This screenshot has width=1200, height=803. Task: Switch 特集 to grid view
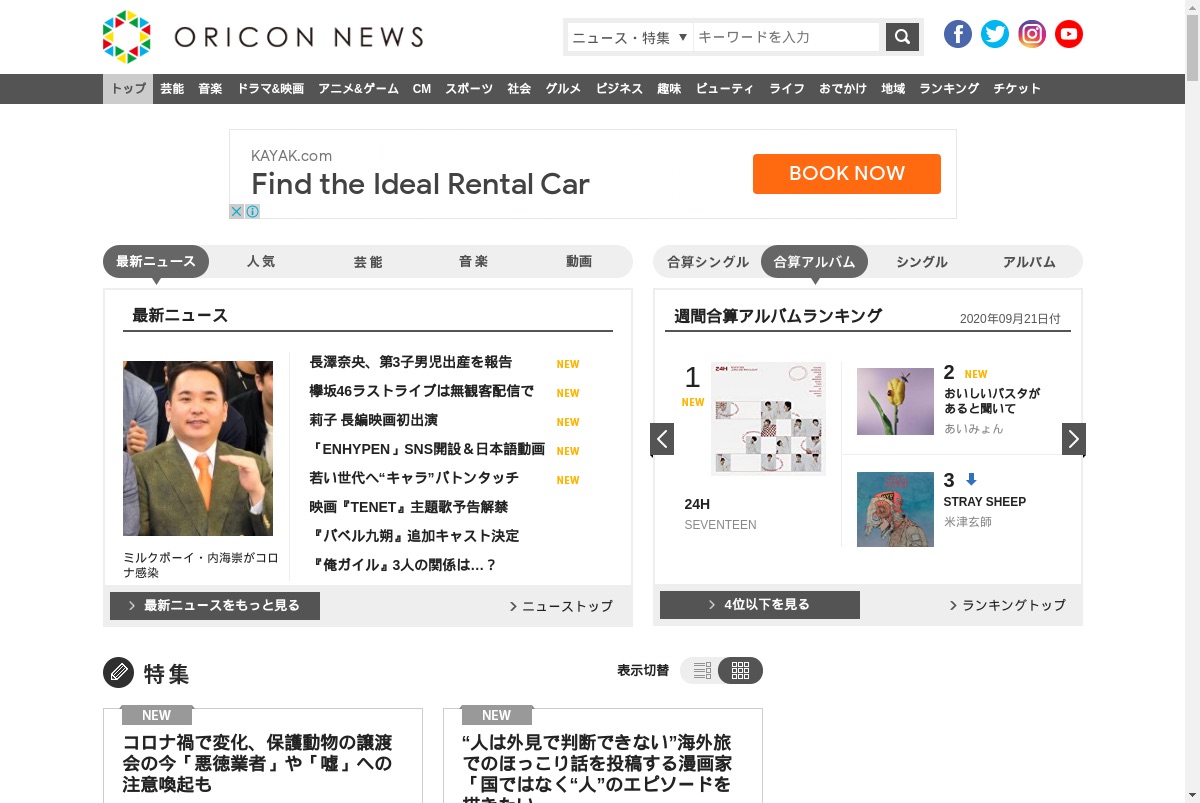pos(740,670)
